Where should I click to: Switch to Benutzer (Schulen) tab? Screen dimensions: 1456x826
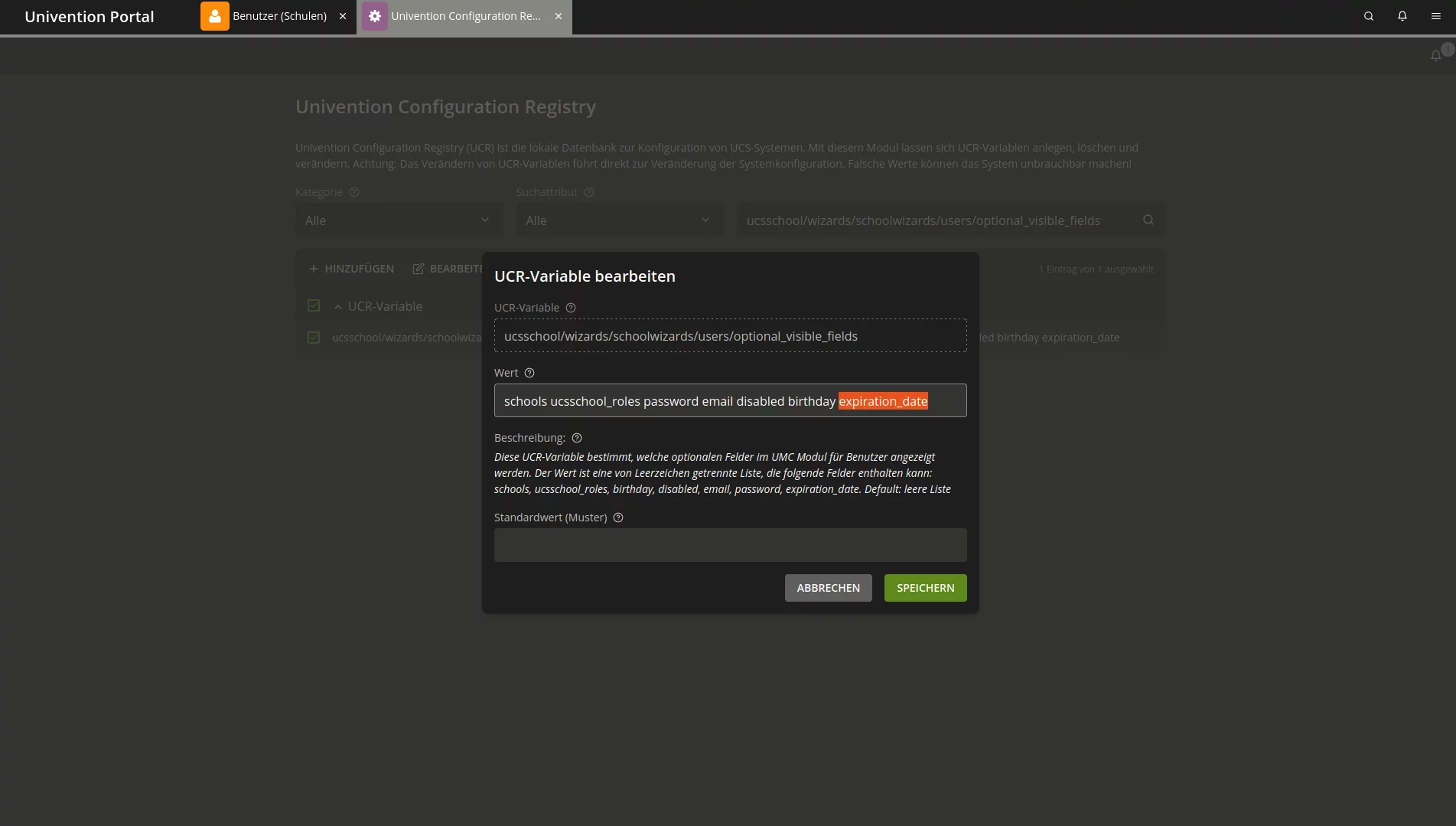[x=279, y=16]
